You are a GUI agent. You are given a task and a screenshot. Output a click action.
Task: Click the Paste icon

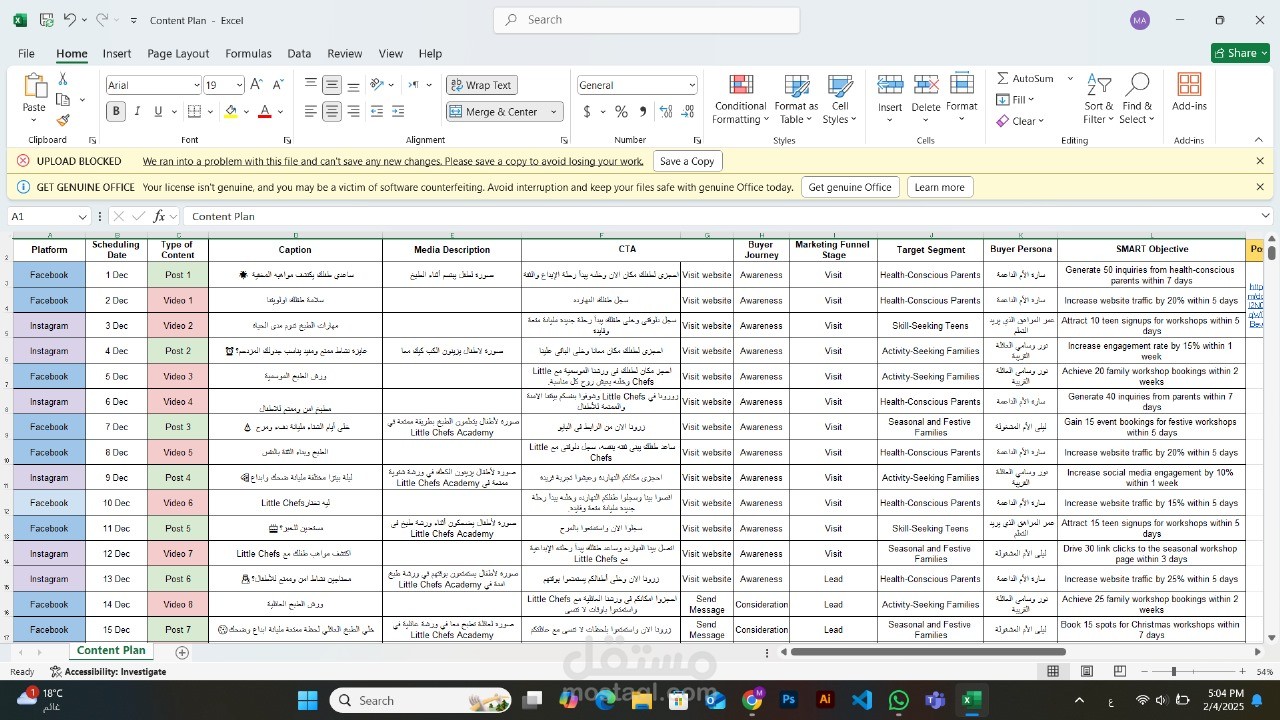[x=34, y=87]
